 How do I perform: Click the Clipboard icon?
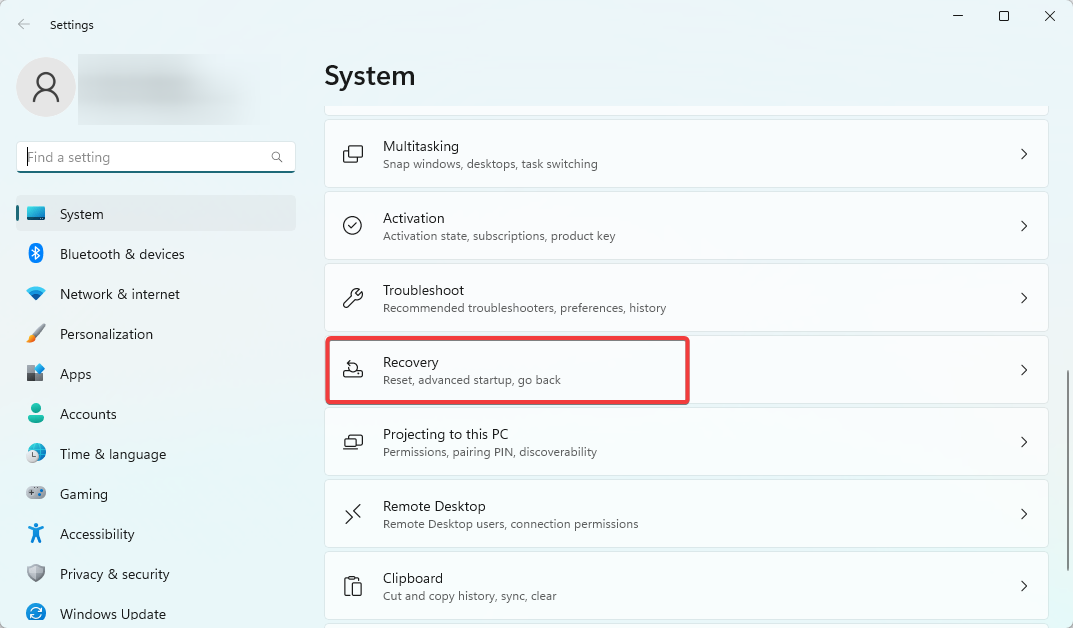pos(352,586)
